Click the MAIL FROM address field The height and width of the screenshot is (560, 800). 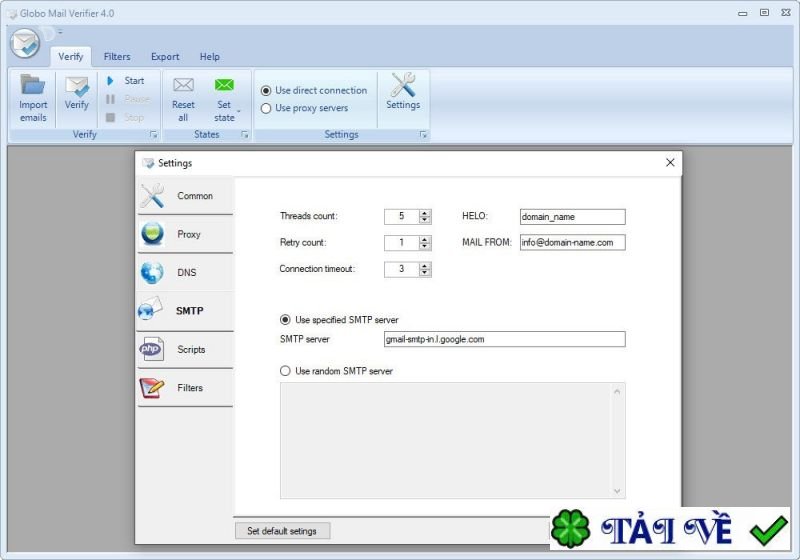(572, 242)
